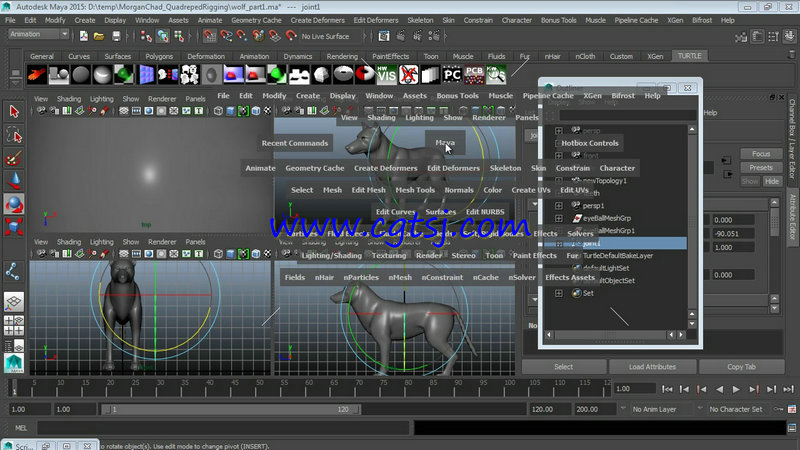Open grease pencil in top view panel
This screenshot has width=800, height=450.
[104, 111]
